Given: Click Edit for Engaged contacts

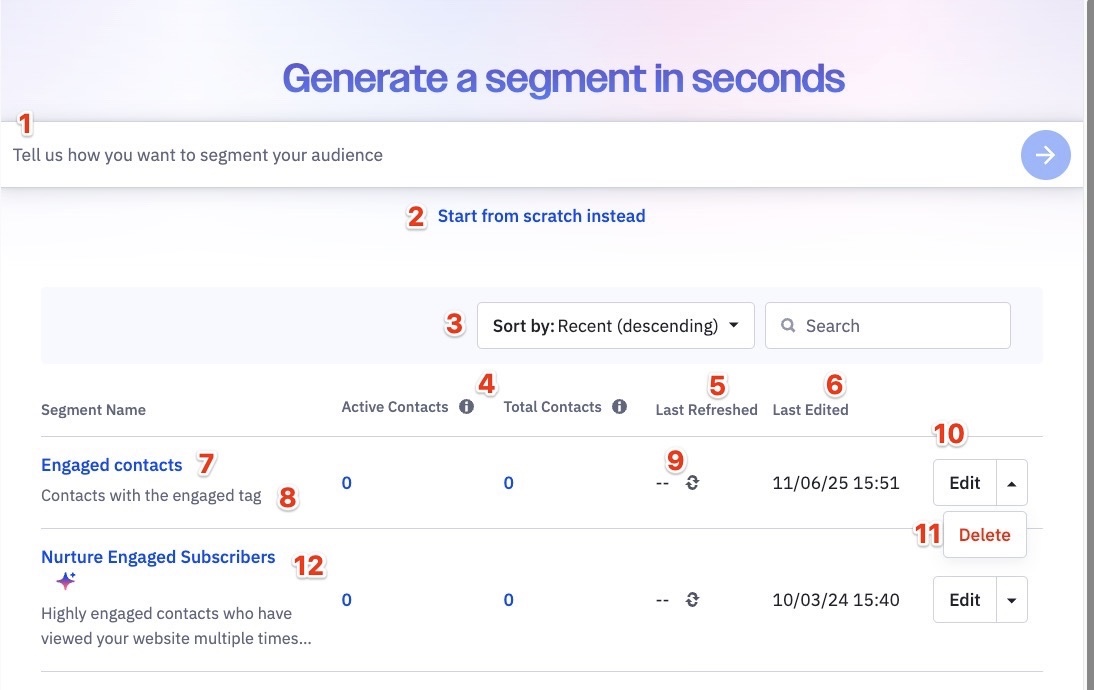Looking at the screenshot, I should coord(965,483).
